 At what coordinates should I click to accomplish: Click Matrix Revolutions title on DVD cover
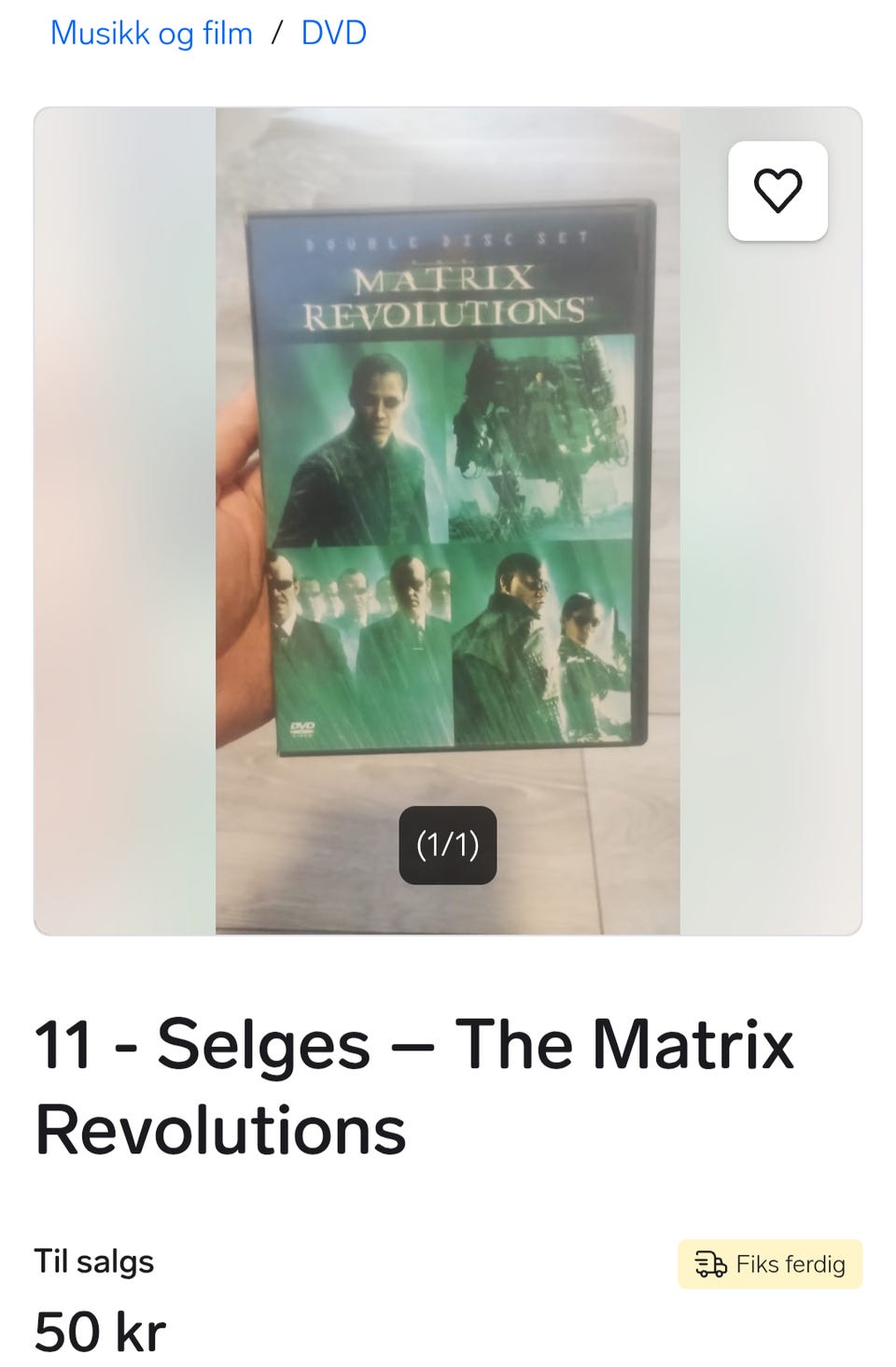point(444,297)
